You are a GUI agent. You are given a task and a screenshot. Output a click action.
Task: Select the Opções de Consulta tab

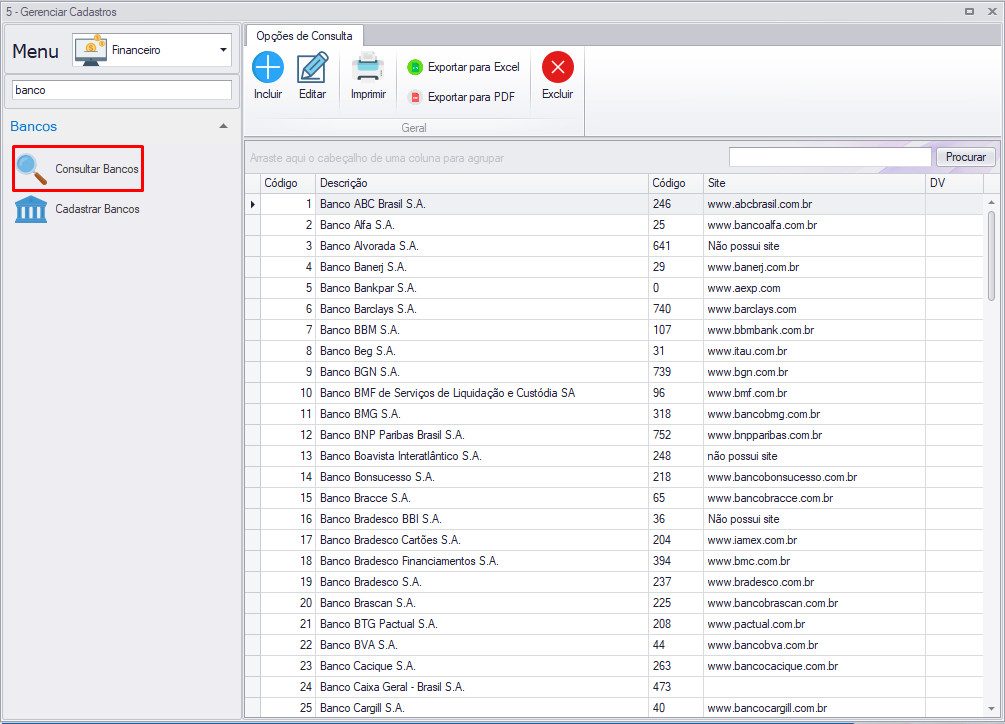pos(304,36)
